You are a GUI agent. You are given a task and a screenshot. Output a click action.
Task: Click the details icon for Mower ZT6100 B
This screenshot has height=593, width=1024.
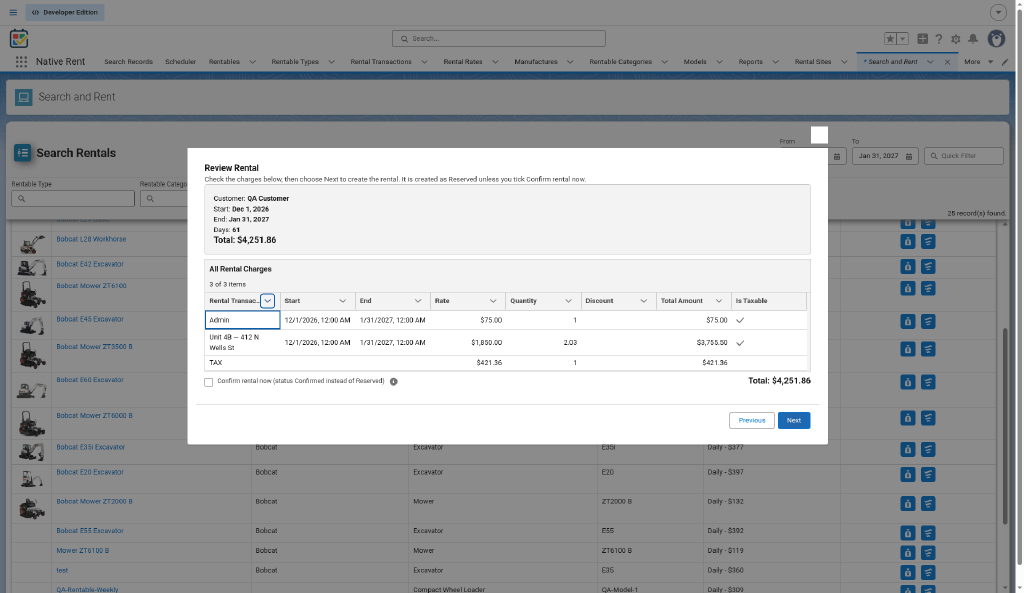point(928,553)
